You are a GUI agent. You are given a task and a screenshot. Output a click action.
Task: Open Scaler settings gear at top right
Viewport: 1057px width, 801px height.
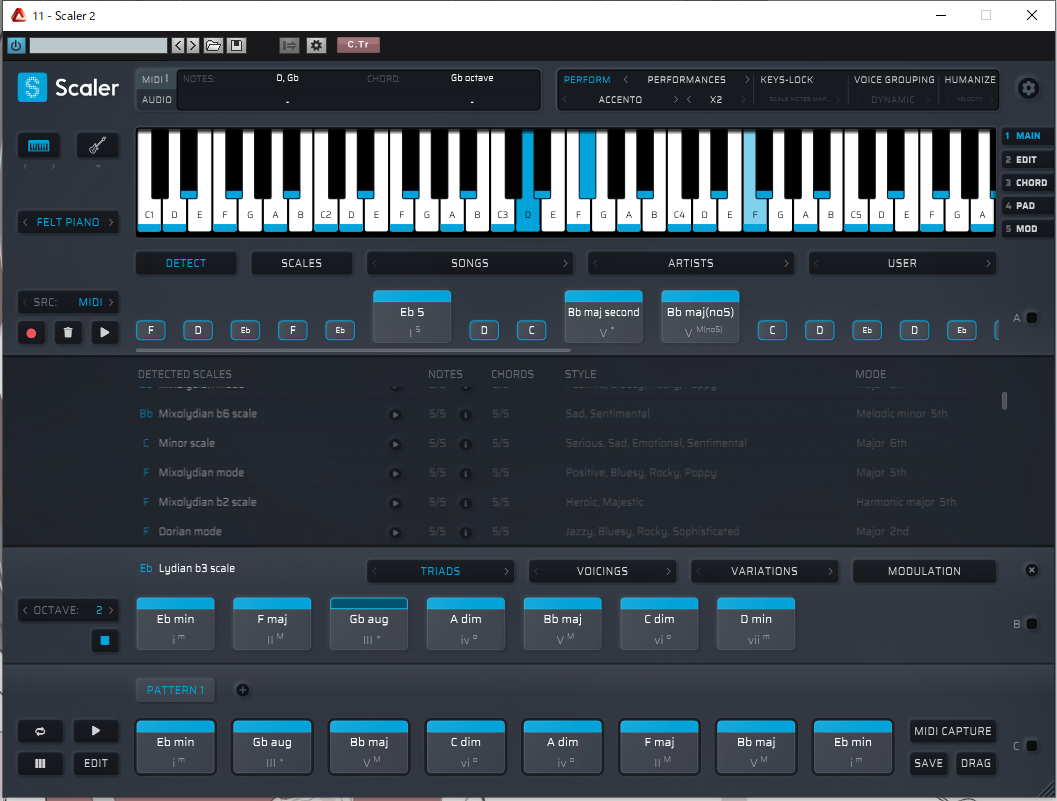(x=1028, y=88)
